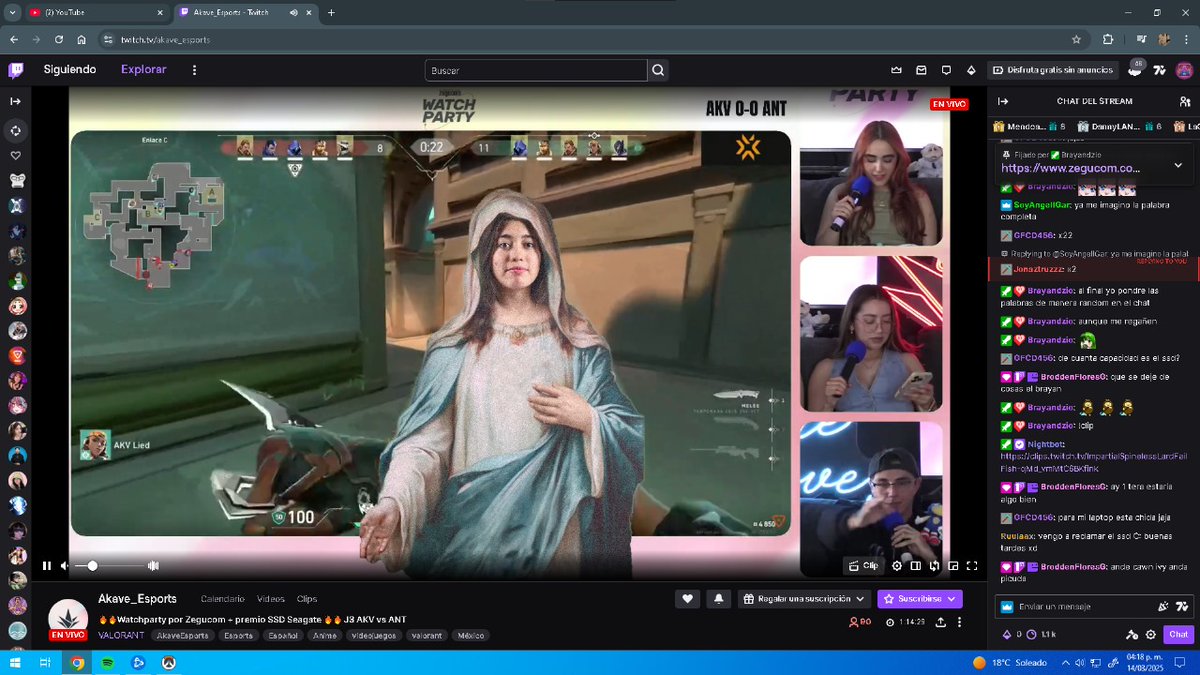Bookmark page with star icon
This screenshot has width=1200, height=675.
tap(1077, 39)
